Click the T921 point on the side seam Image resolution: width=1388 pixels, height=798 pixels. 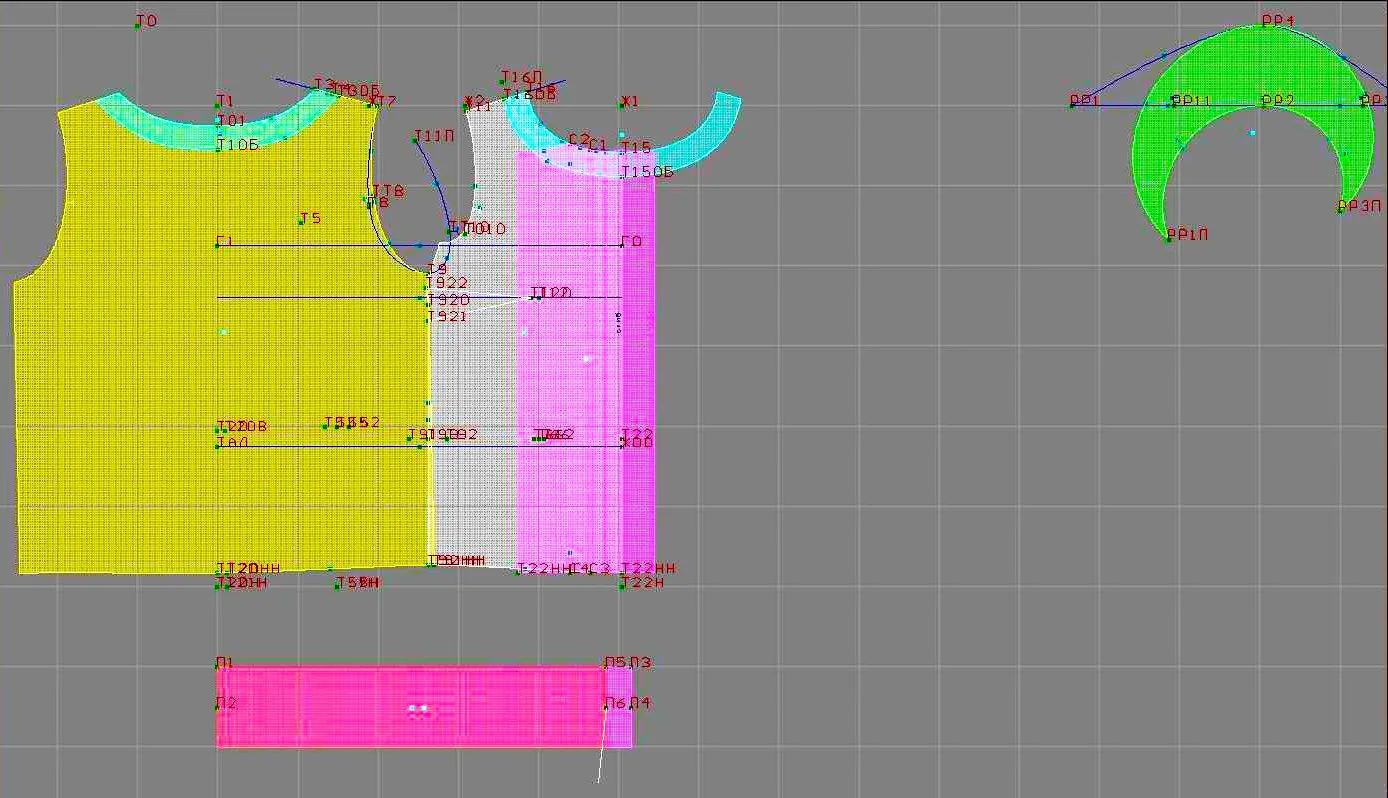point(428,320)
